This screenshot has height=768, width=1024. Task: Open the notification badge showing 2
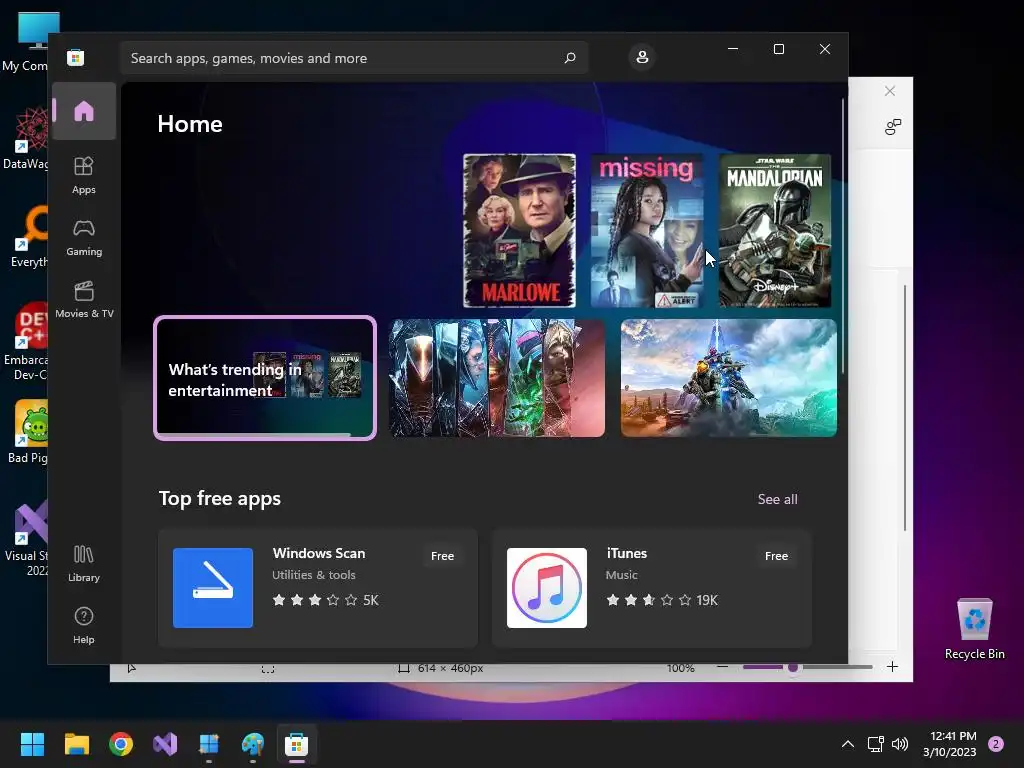tap(996, 744)
